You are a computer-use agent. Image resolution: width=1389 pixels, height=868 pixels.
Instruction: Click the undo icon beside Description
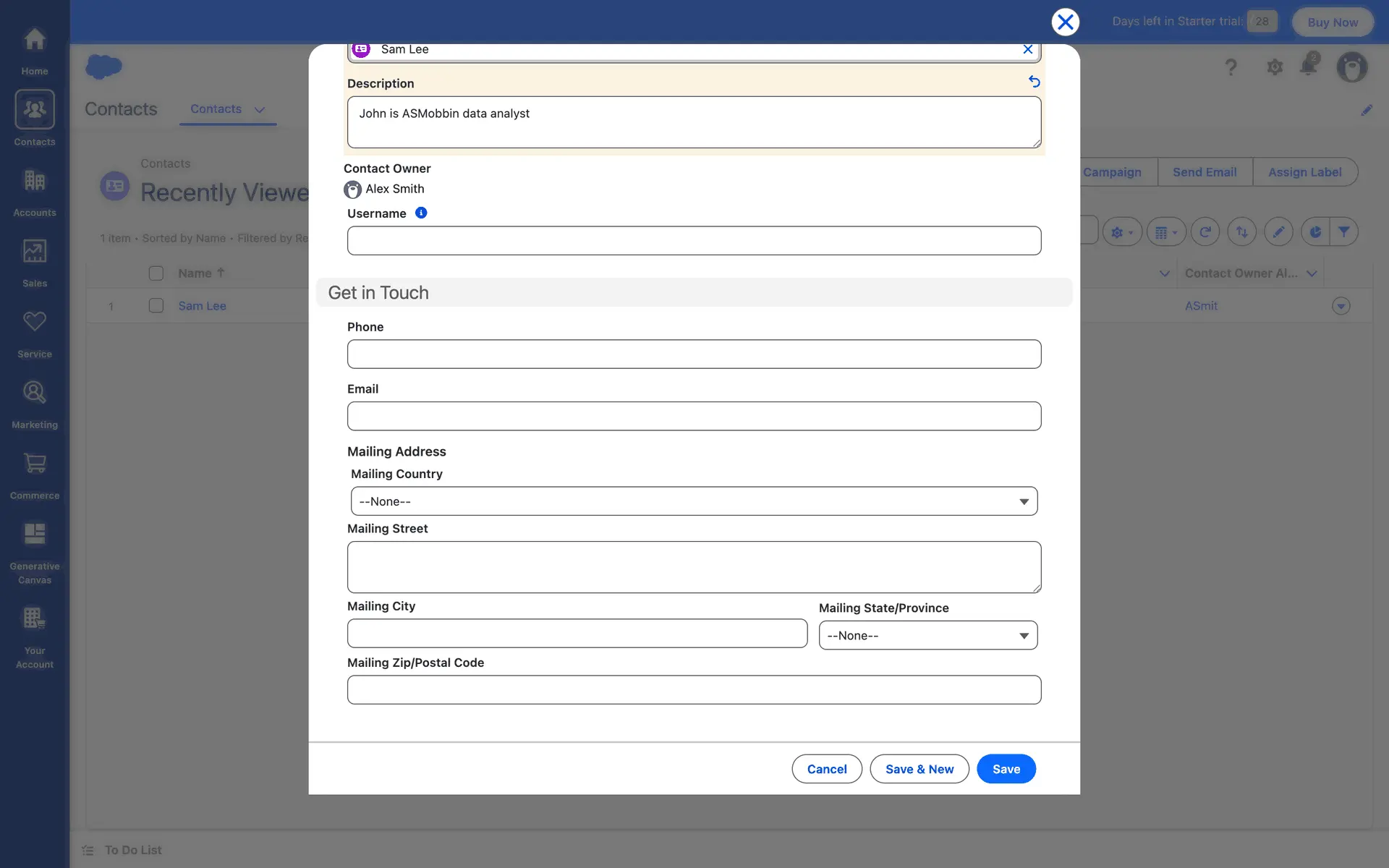point(1035,82)
